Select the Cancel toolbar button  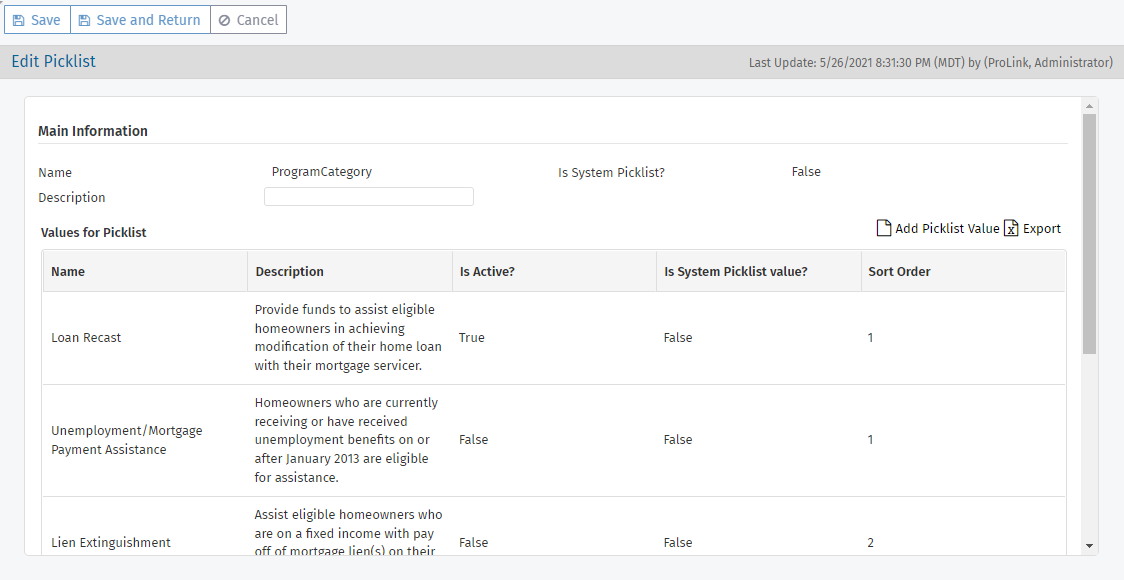coord(248,19)
